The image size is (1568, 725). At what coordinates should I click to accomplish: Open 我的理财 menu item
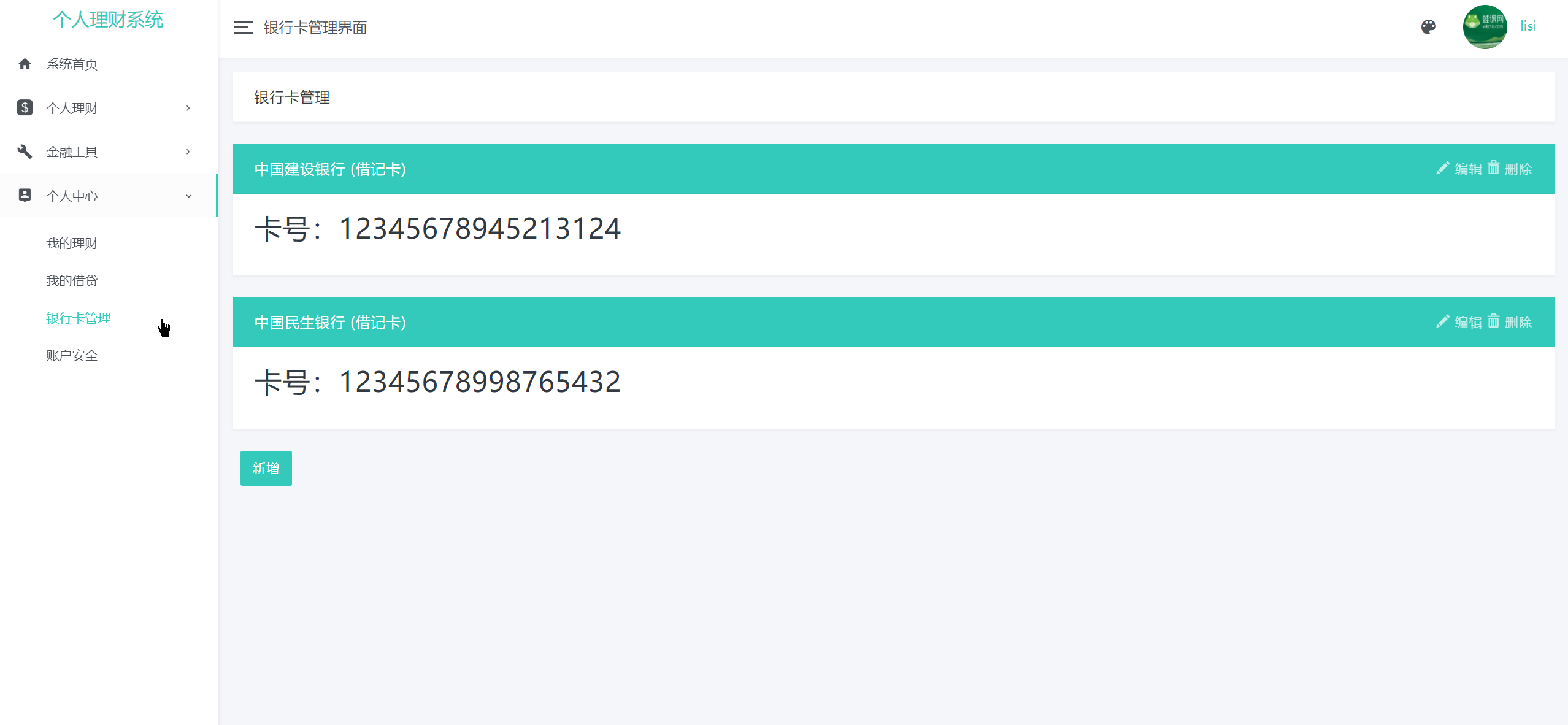(72, 244)
